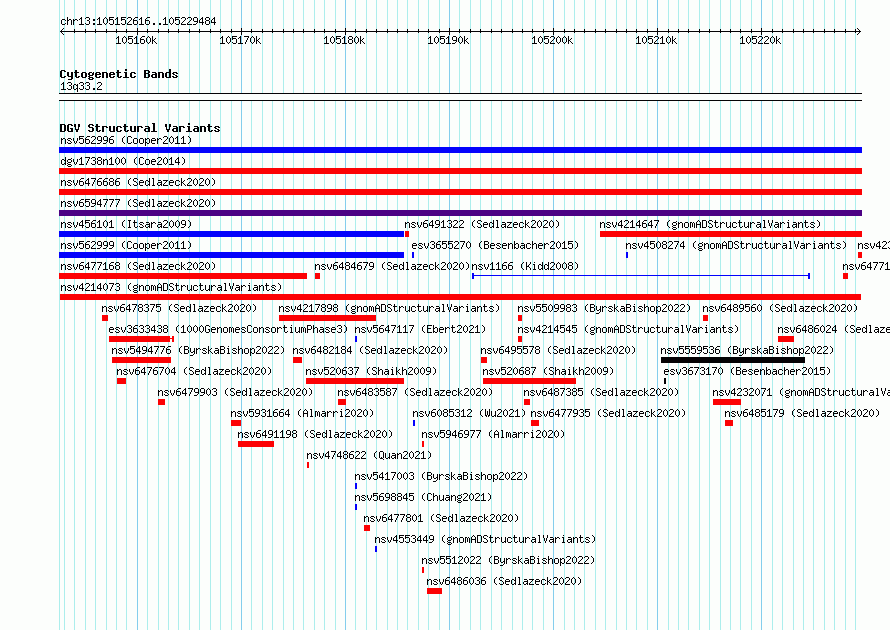Click the long red bar under nsv4214073
890x630 pixels.
(x=460, y=297)
